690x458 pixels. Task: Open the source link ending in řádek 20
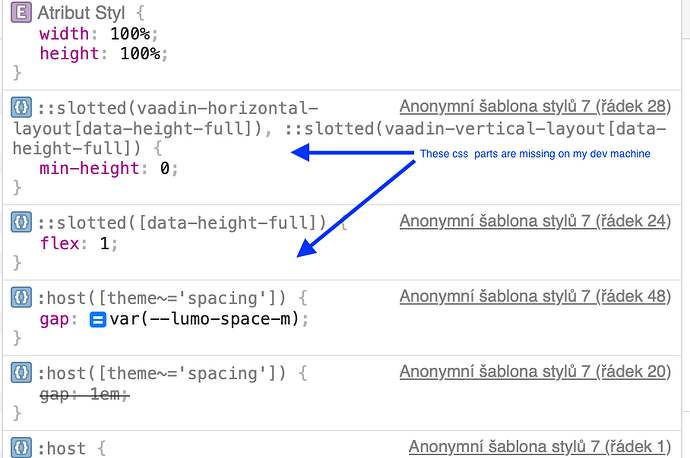(534, 372)
